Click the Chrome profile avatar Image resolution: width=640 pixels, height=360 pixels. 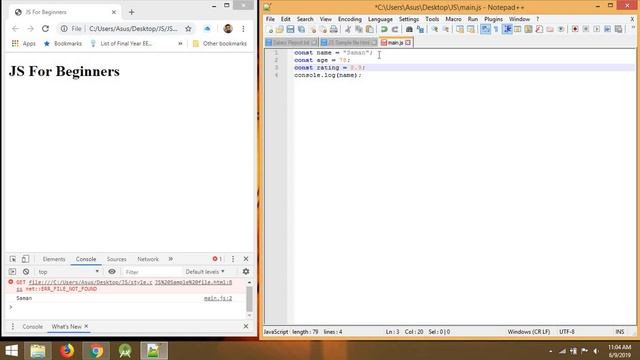click(x=228, y=29)
